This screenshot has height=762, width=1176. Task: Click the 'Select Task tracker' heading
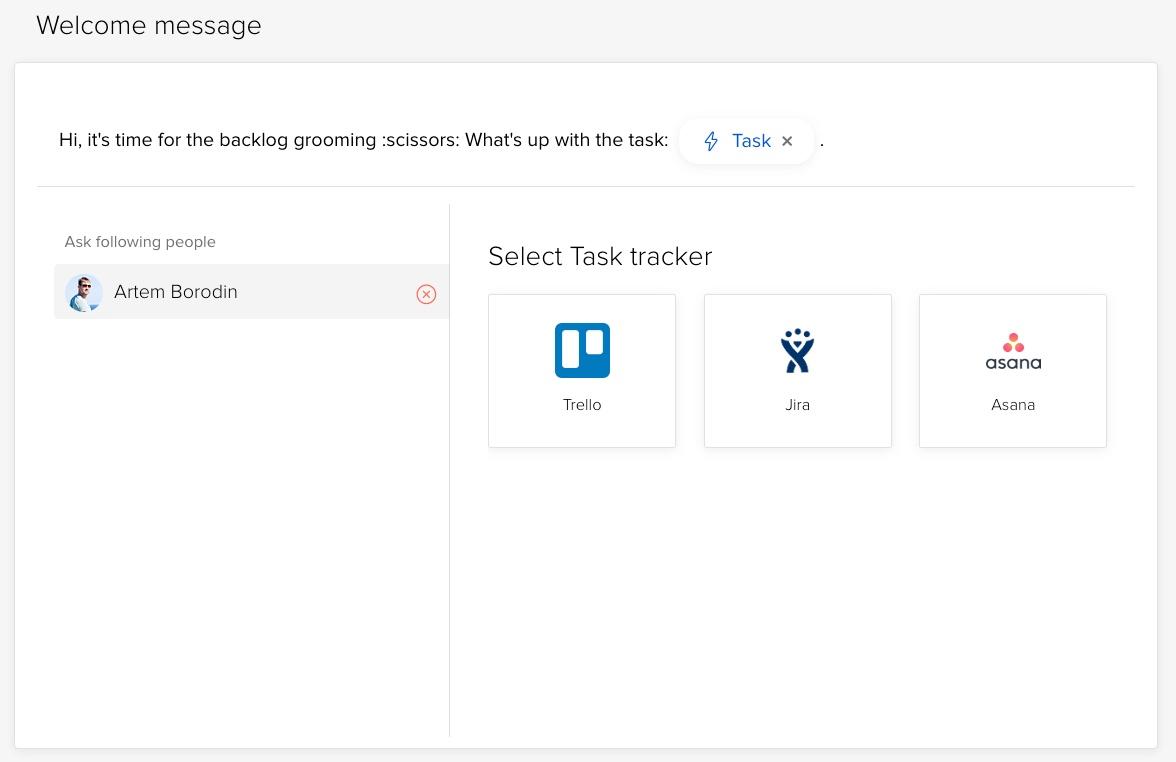click(600, 256)
